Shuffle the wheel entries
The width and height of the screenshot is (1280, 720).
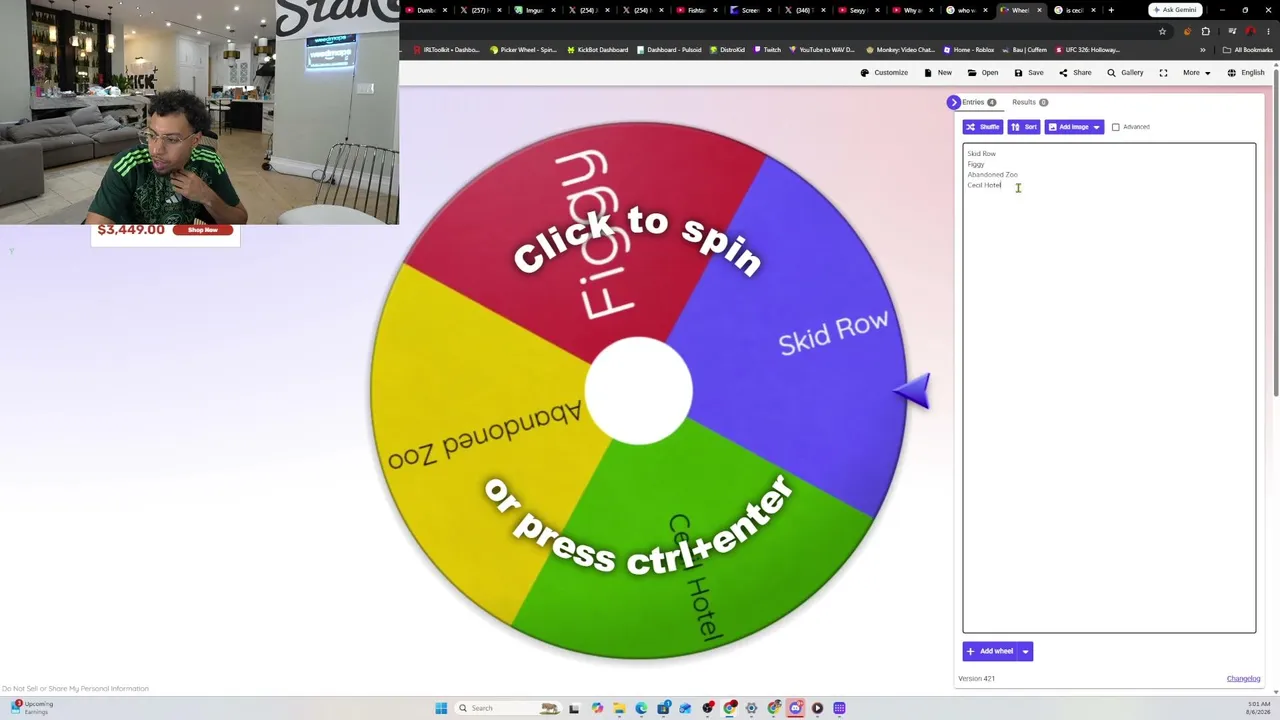click(982, 127)
